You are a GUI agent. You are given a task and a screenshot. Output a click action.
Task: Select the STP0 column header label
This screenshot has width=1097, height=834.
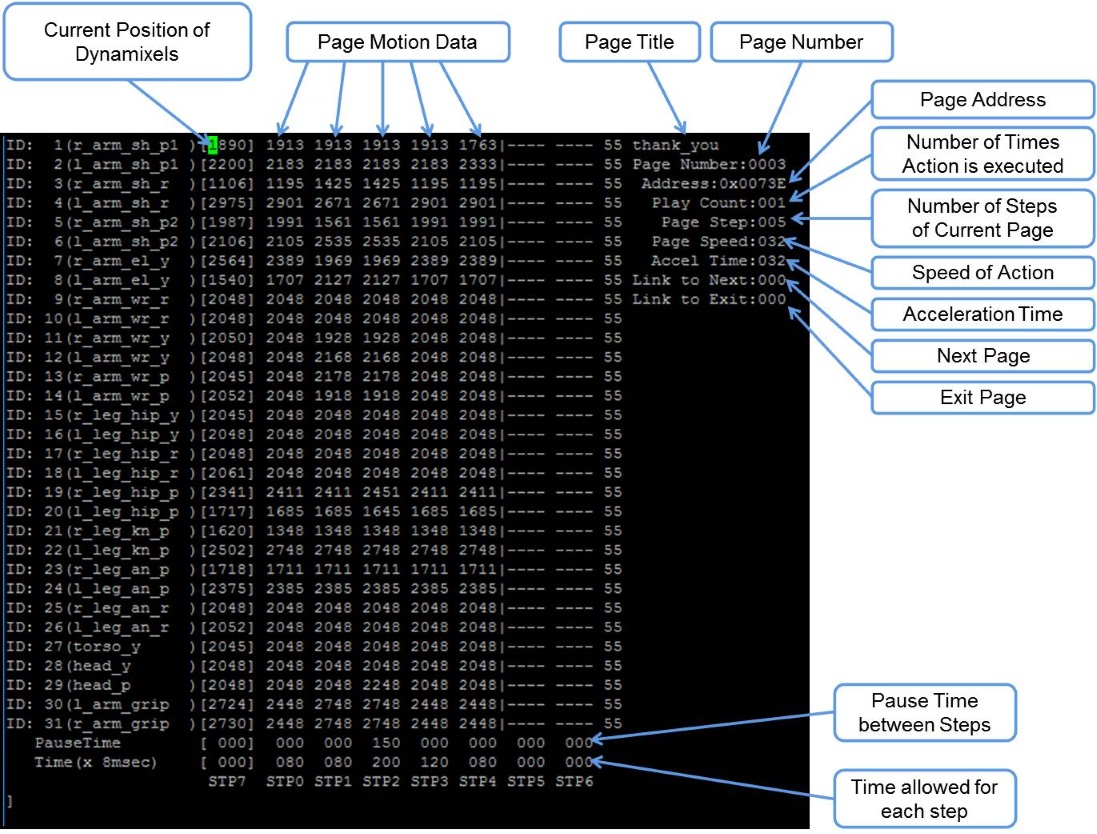[x=285, y=782]
